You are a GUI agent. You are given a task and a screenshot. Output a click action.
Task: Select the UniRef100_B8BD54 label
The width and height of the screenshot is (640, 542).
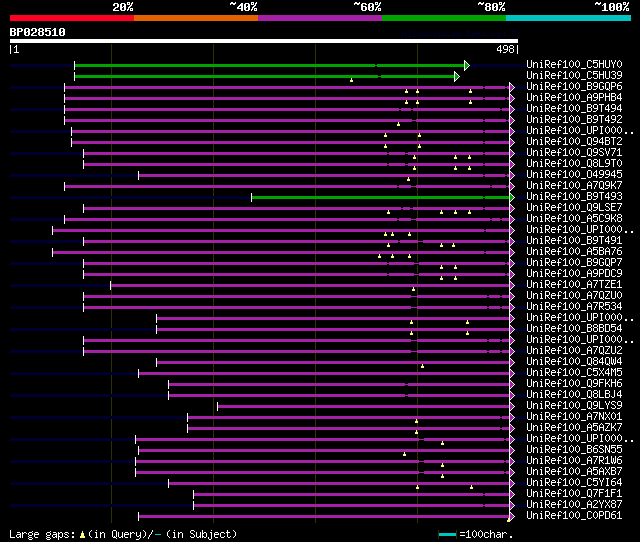pyautogui.click(x=574, y=329)
